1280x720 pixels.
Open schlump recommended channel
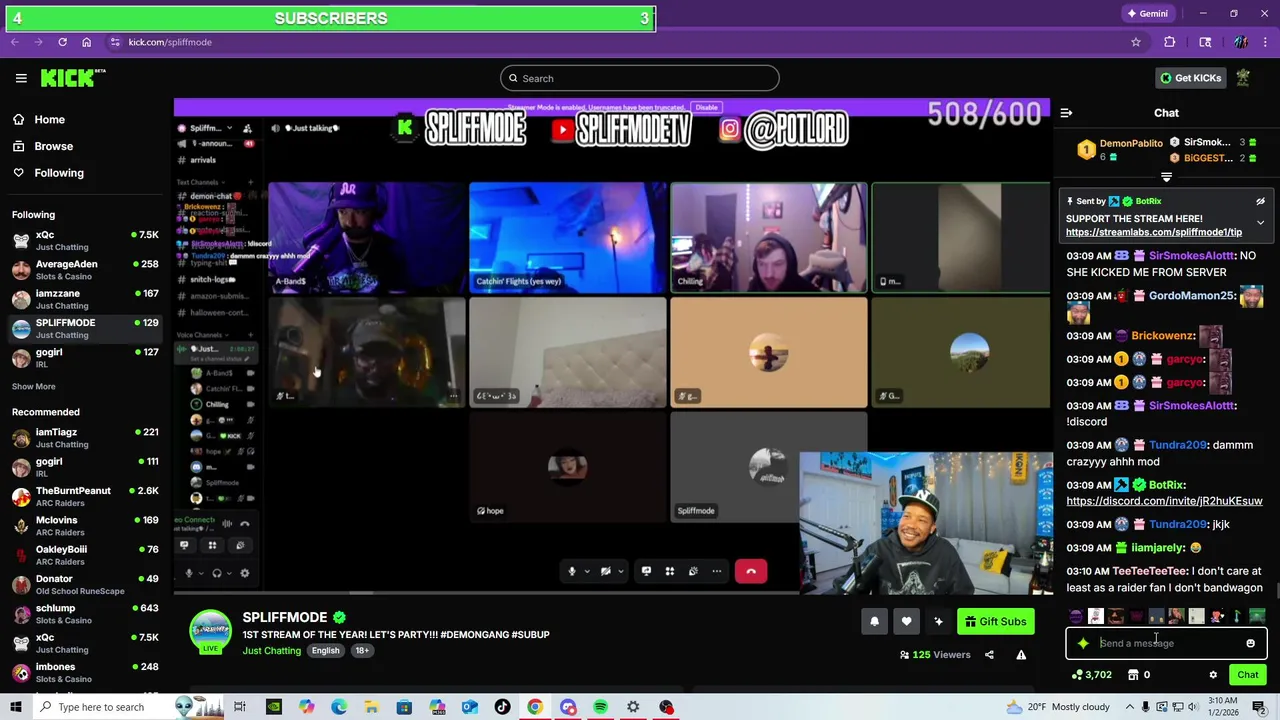(x=85, y=613)
